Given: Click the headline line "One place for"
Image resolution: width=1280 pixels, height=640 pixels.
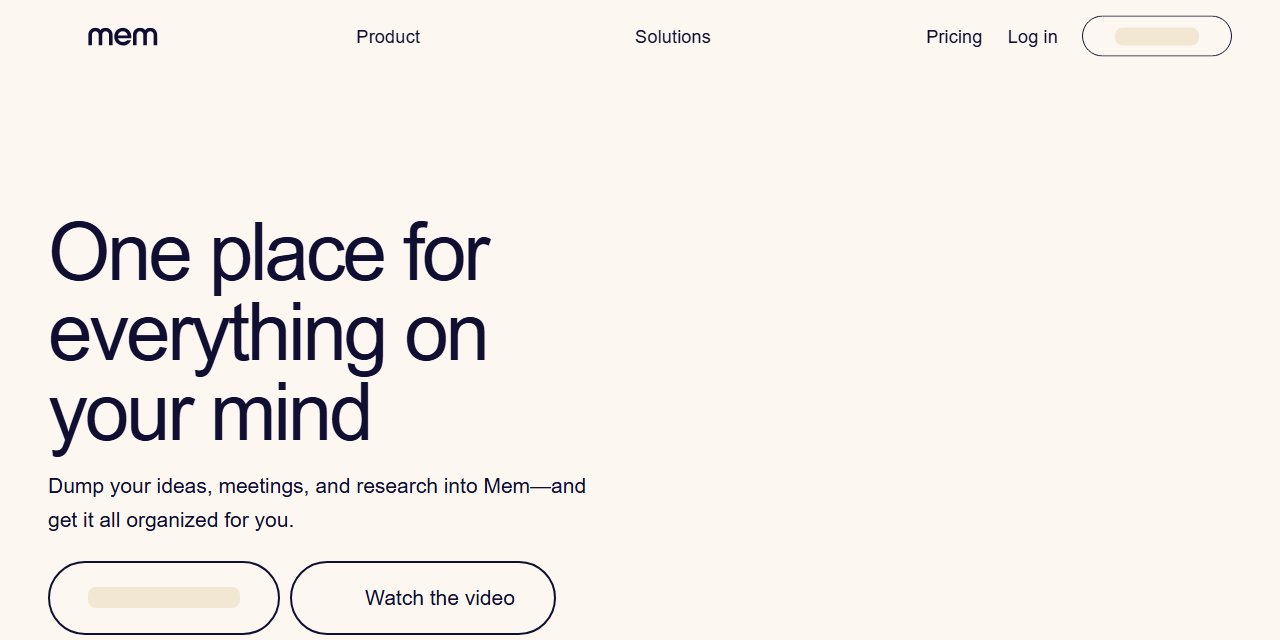Looking at the screenshot, I should 269,253.
